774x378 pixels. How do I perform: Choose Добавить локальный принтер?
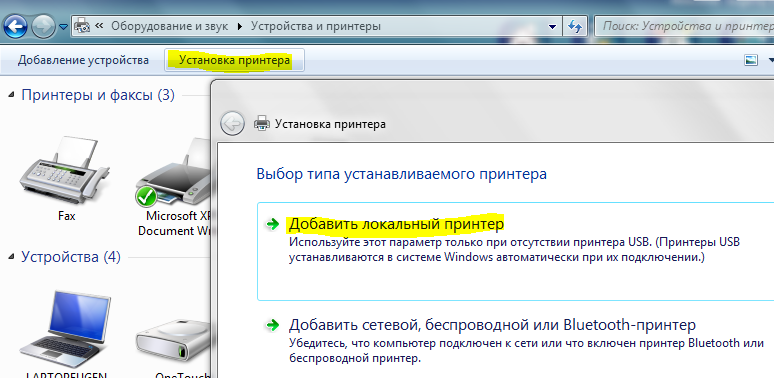pos(515,251)
